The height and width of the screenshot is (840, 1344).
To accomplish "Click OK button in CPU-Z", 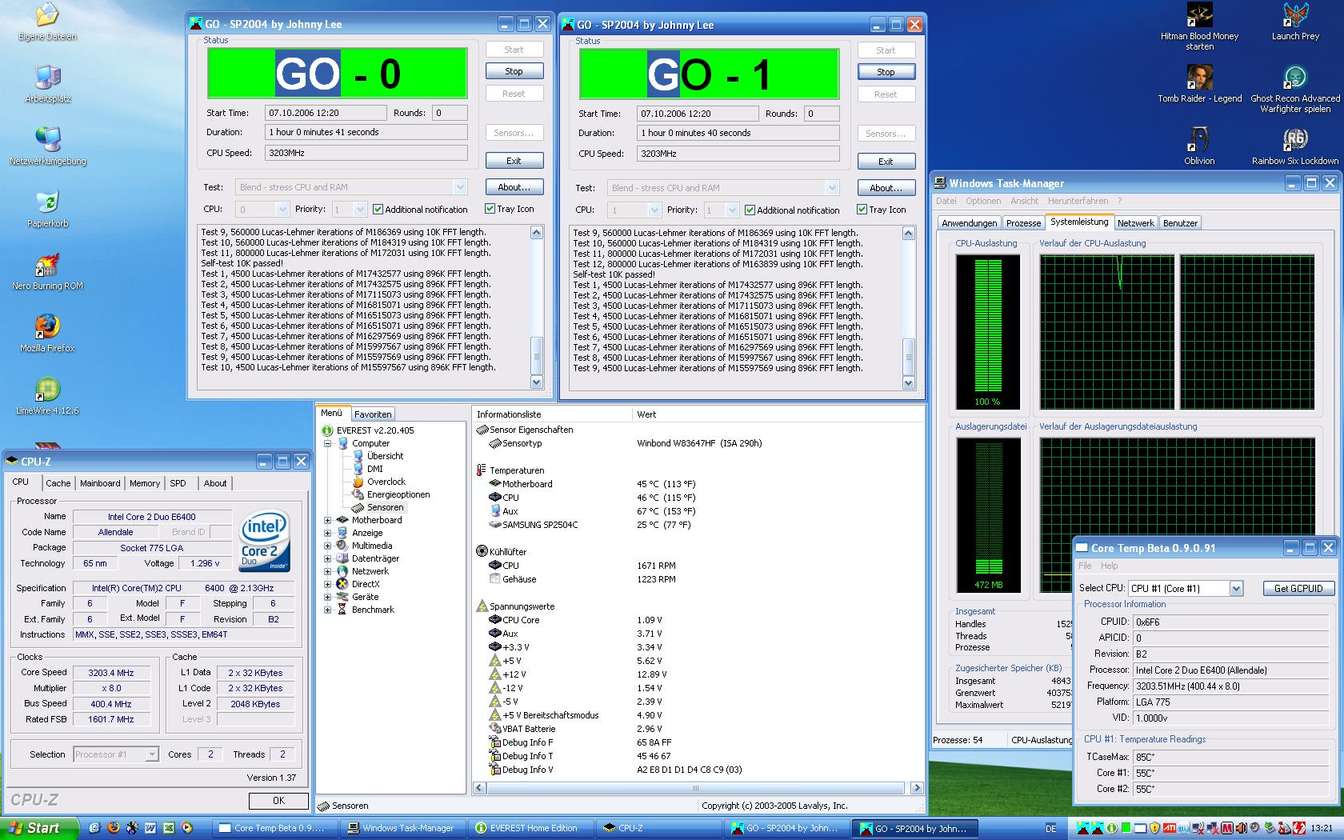I will (278, 801).
